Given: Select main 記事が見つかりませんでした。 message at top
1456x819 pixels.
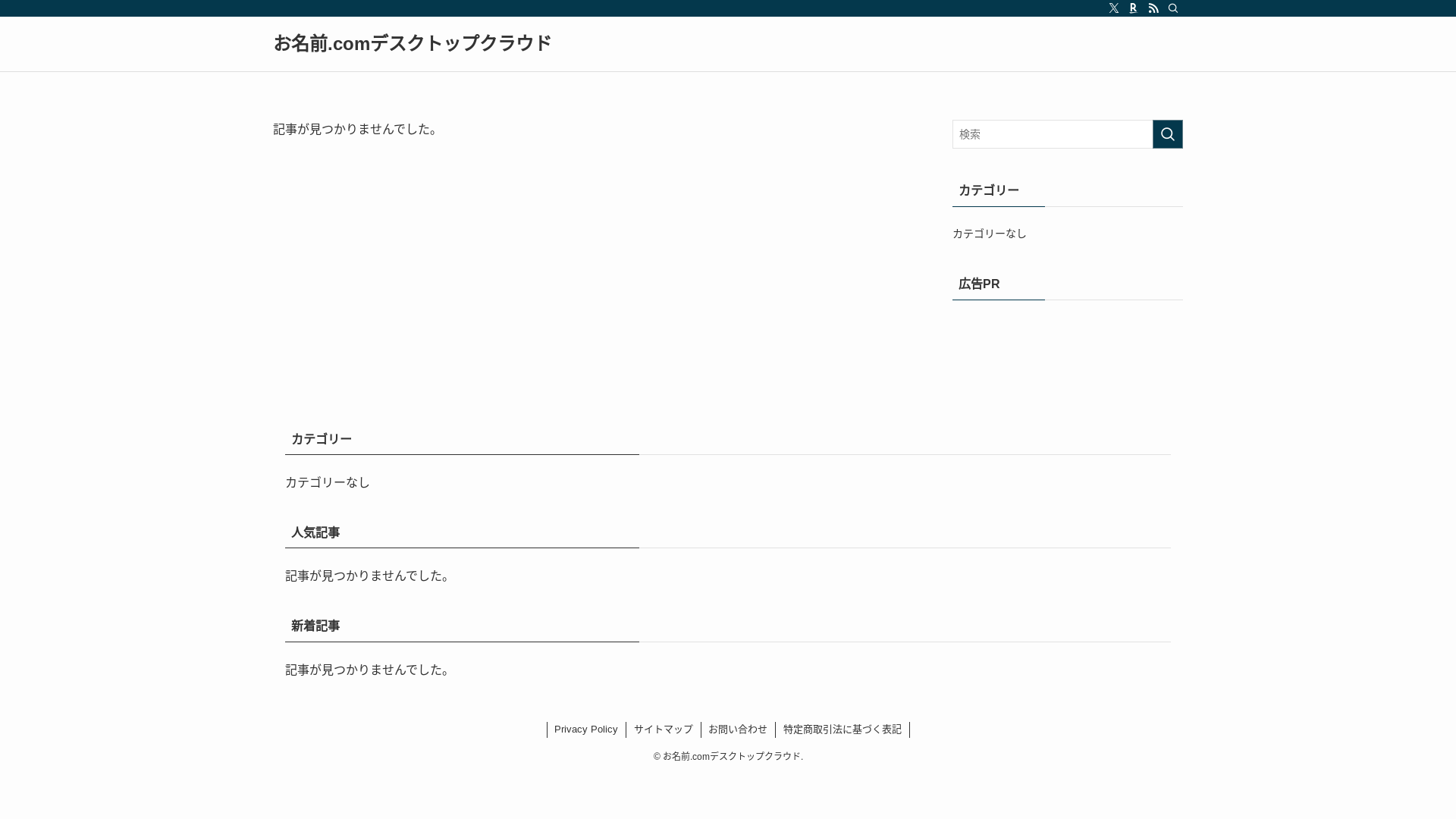Looking at the screenshot, I should click(358, 129).
